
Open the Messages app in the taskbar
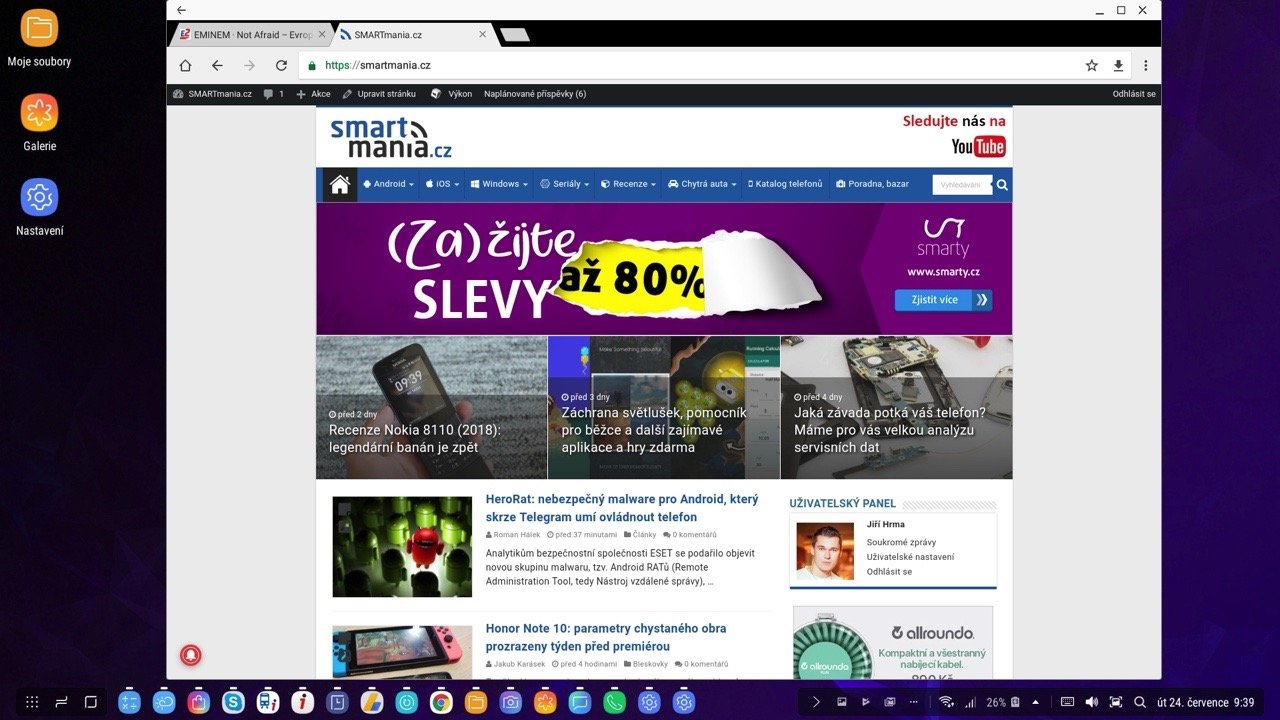click(579, 702)
